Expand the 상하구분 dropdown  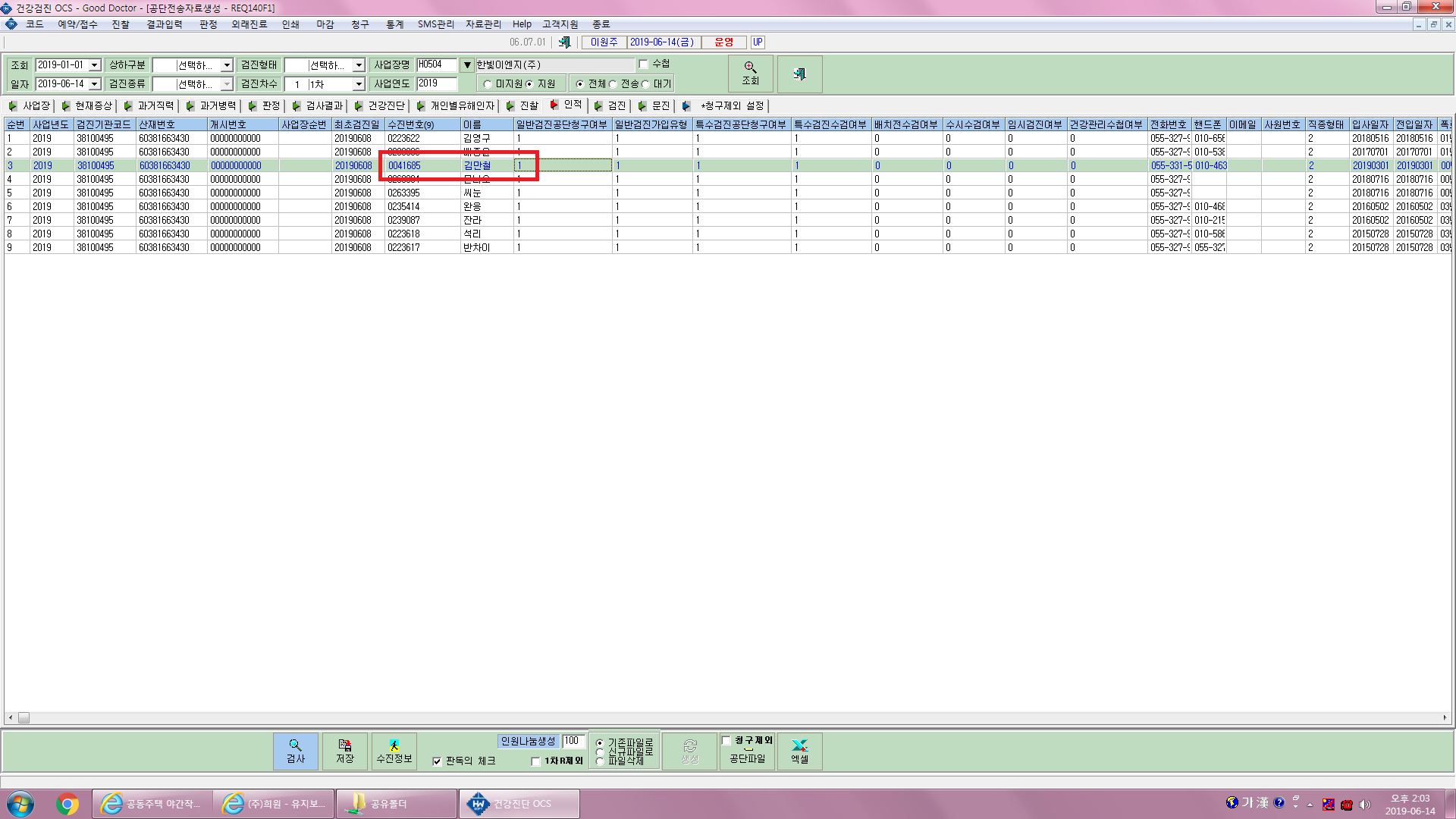[226, 65]
